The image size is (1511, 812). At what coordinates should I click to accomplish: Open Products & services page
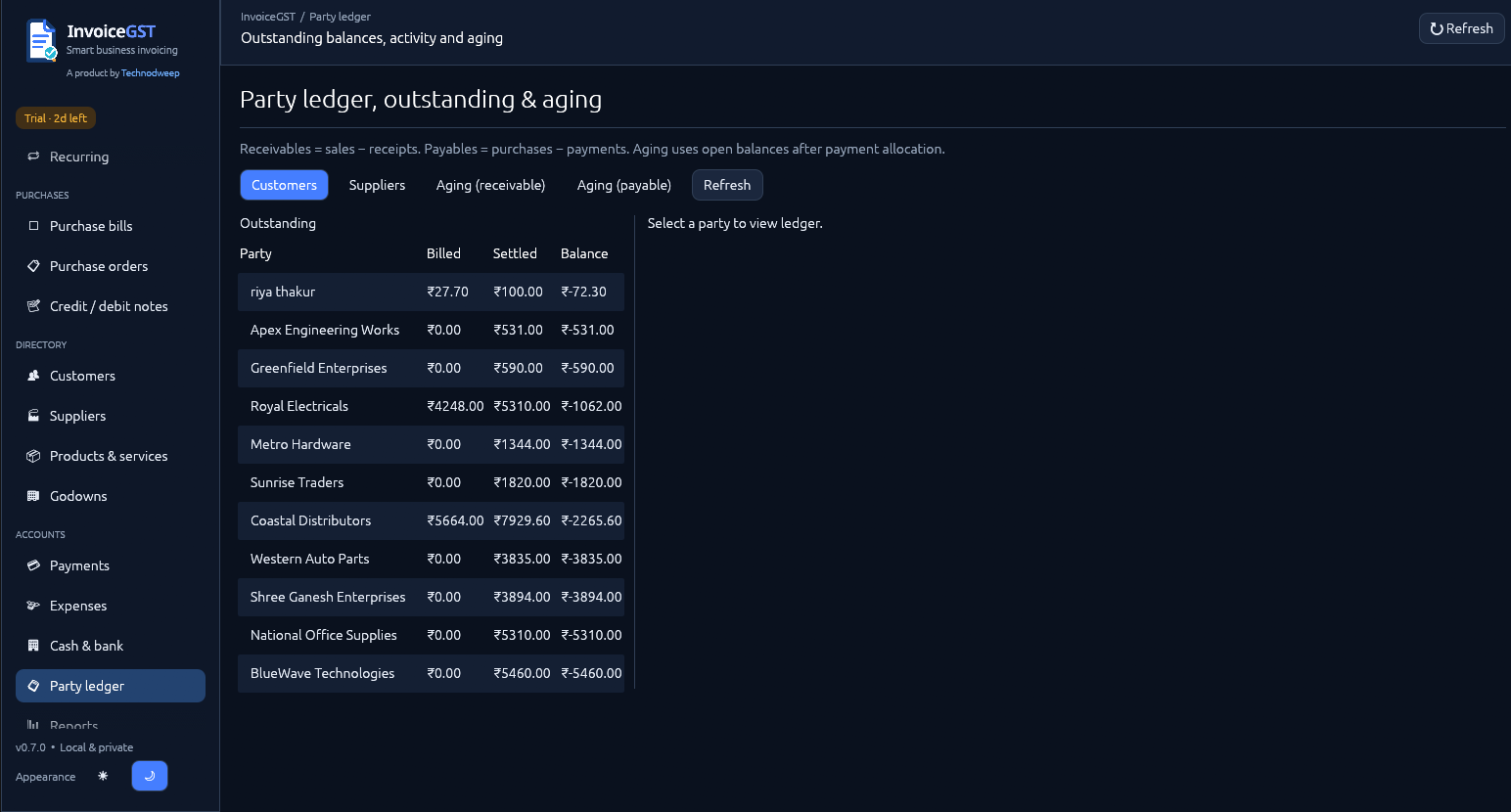111,456
